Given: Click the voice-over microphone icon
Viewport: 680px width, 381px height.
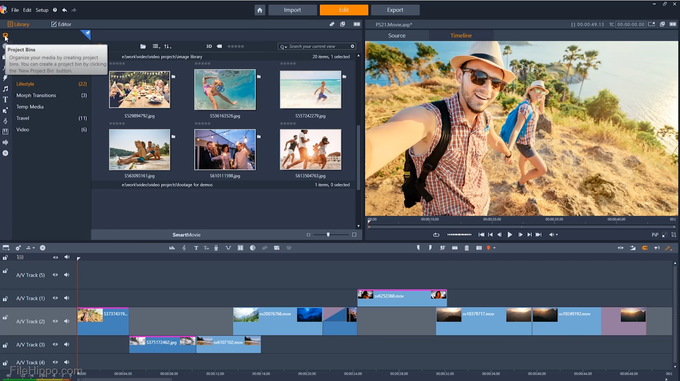Looking at the screenshot, I should (216, 248).
